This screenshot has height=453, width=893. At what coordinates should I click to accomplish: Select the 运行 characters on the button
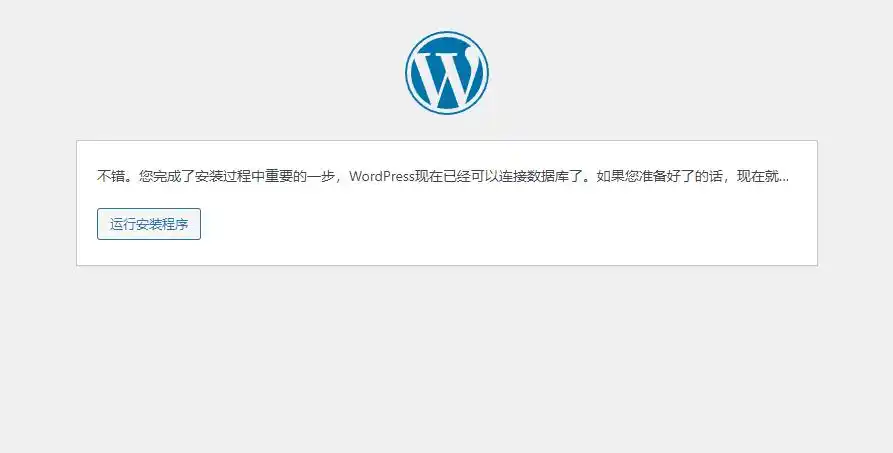pyautogui.click(x=122, y=224)
